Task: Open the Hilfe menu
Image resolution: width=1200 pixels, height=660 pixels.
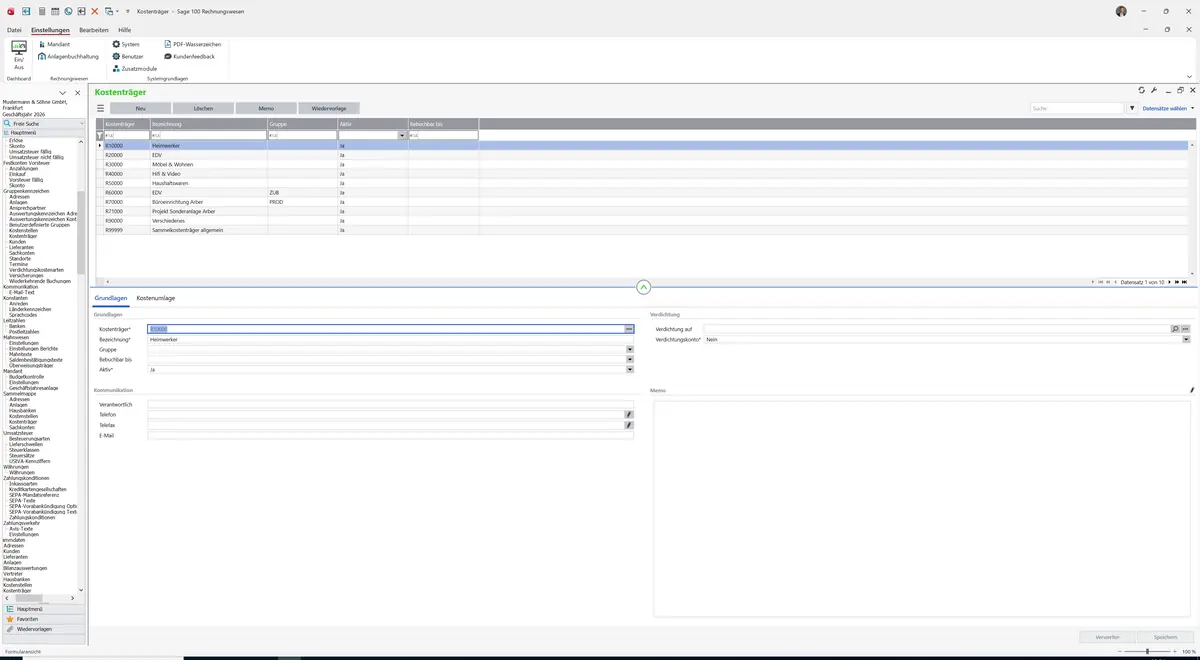Action: pyautogui.click(x=125, y=30)
